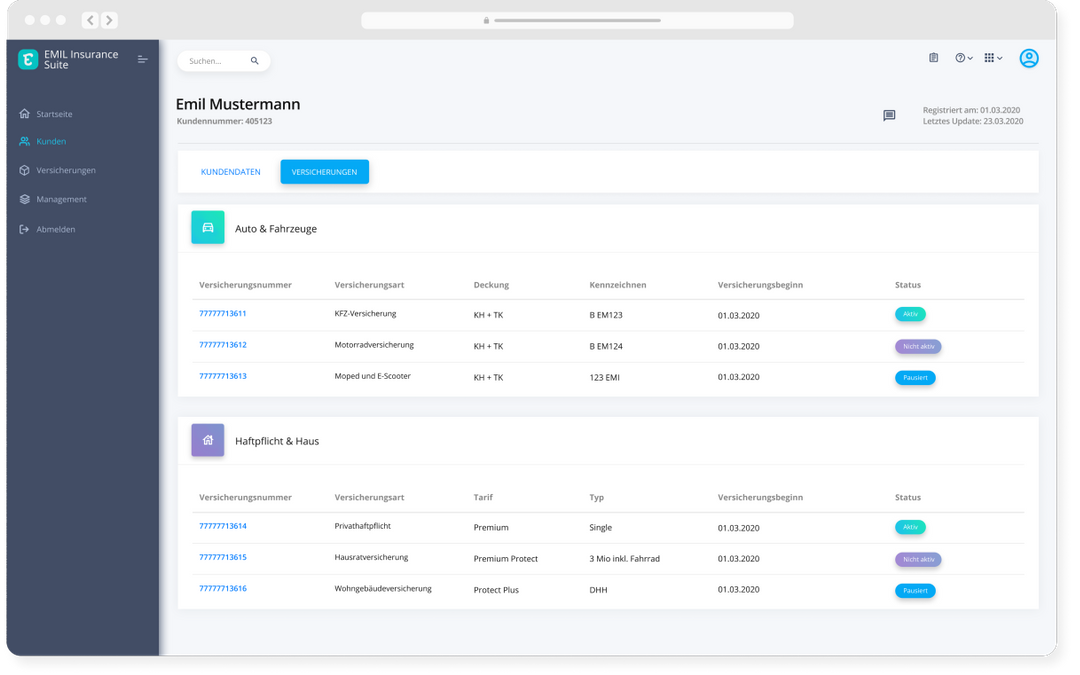Click the search magnifier icon
This screenshot has height=675, width=1080.
click(x=255, y=61)
